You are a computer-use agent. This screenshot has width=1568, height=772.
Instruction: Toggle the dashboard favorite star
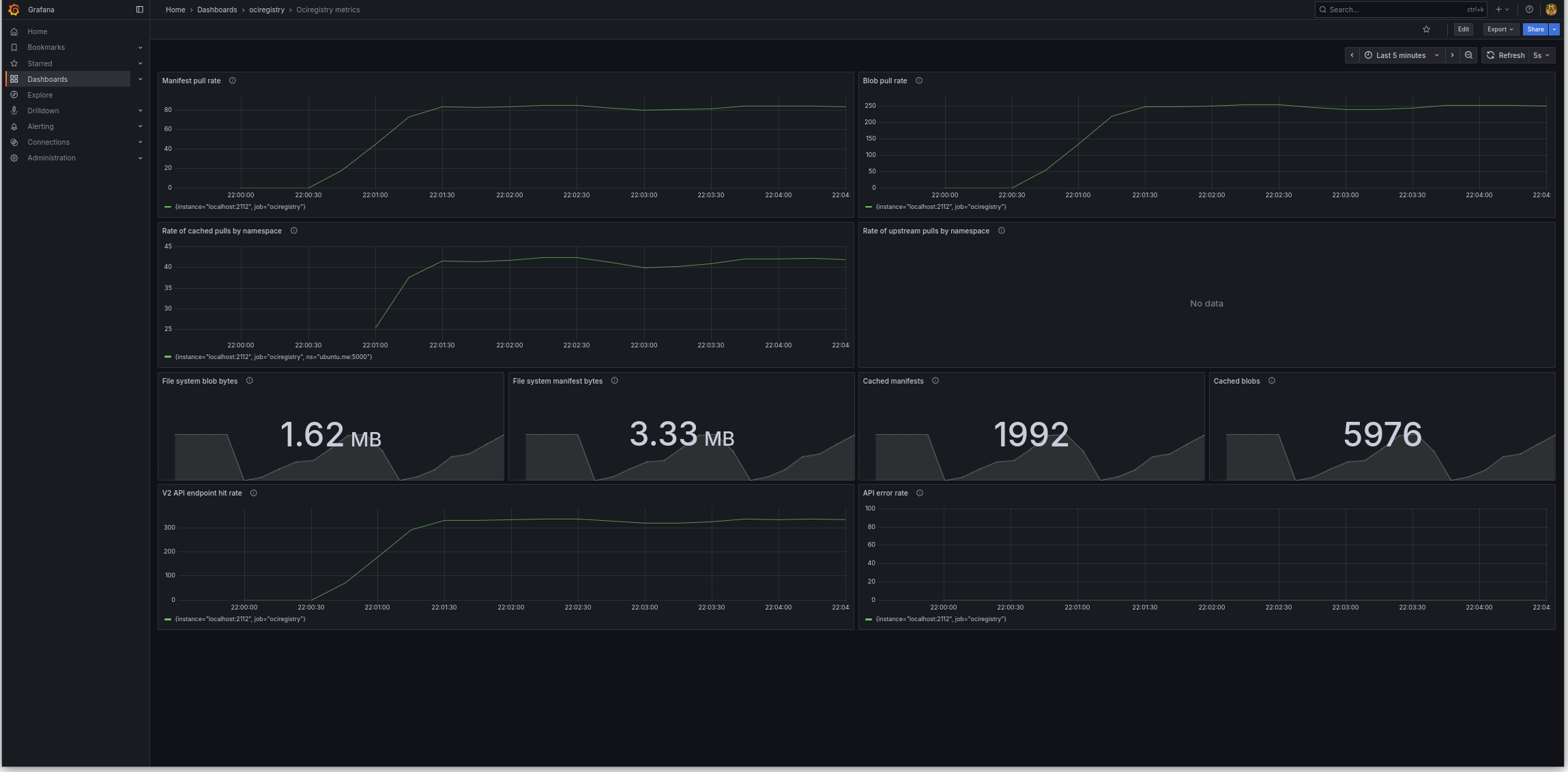1425,29
